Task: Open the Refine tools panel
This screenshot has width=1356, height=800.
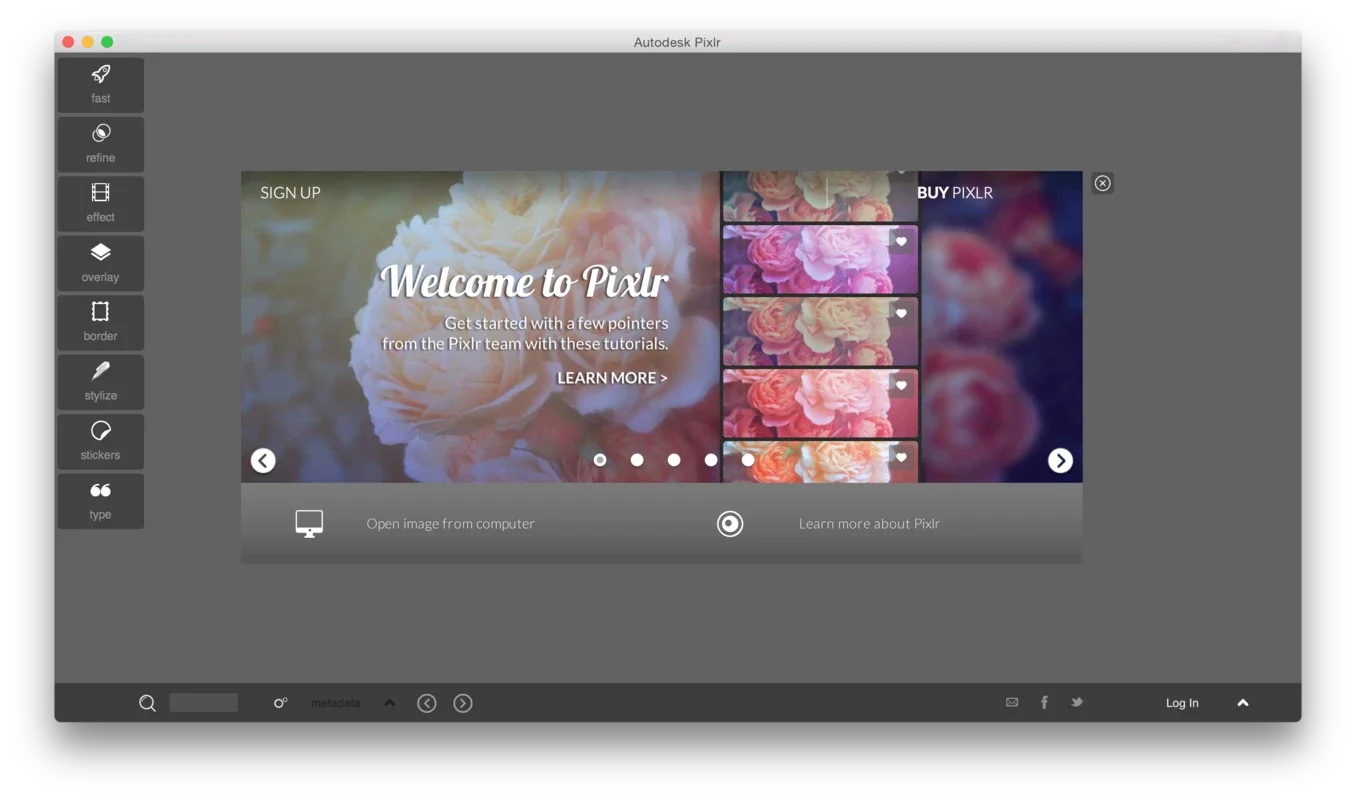Action: click(x=100, y=144)
